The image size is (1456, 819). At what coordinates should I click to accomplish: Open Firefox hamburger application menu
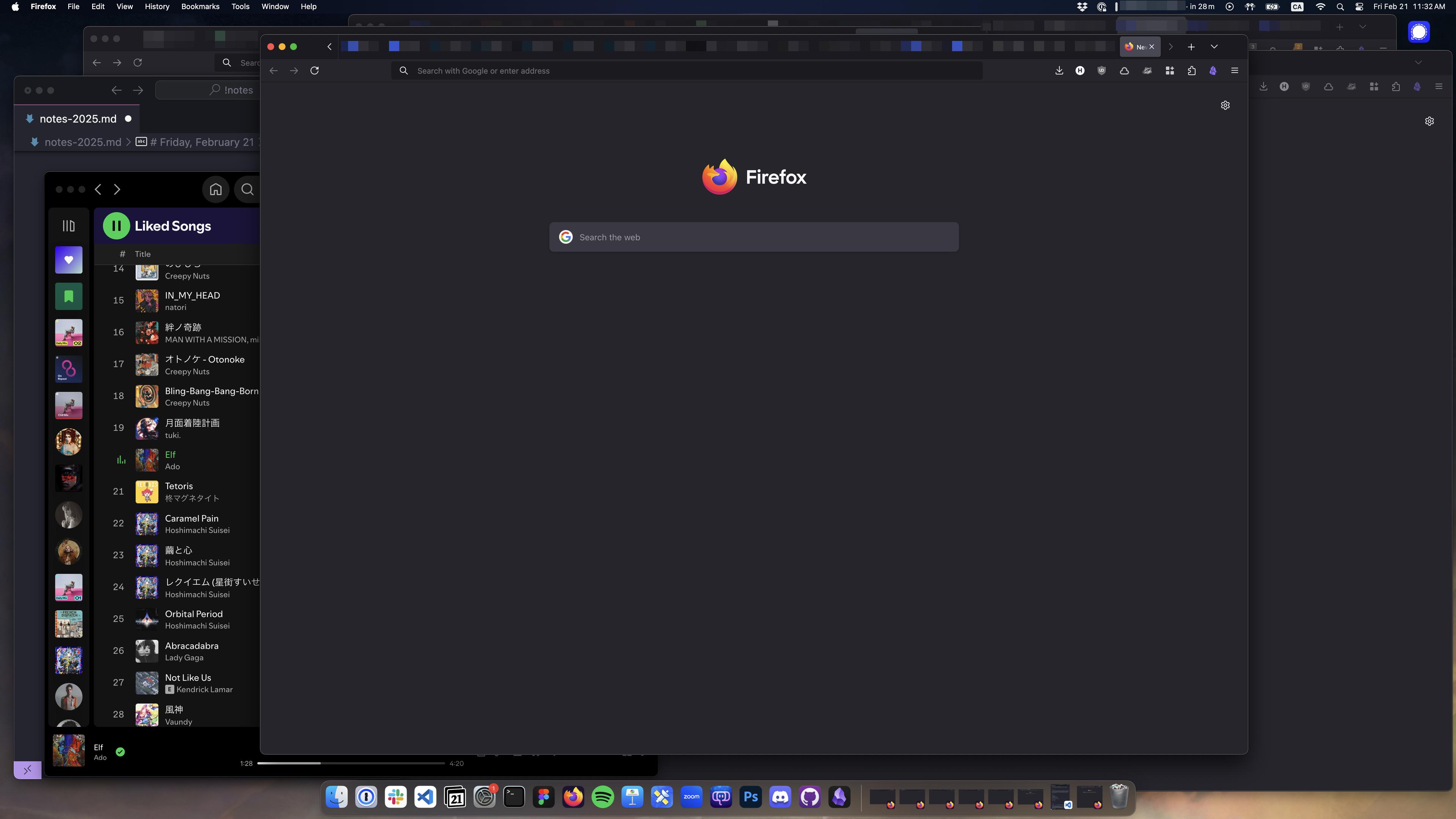click(1235, 71)
